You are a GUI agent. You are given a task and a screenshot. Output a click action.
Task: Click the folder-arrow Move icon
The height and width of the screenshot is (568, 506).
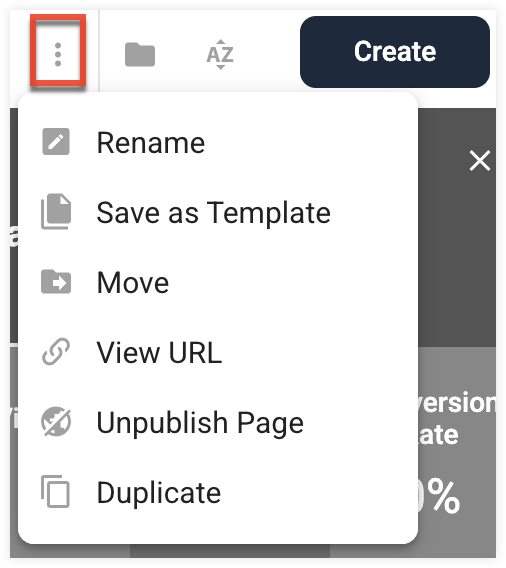pos(56,281)
